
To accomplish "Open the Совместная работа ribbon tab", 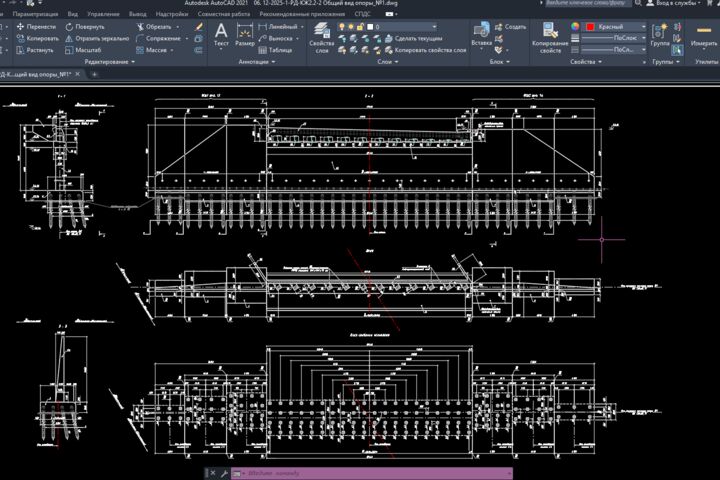I will (x=224, y=14).
